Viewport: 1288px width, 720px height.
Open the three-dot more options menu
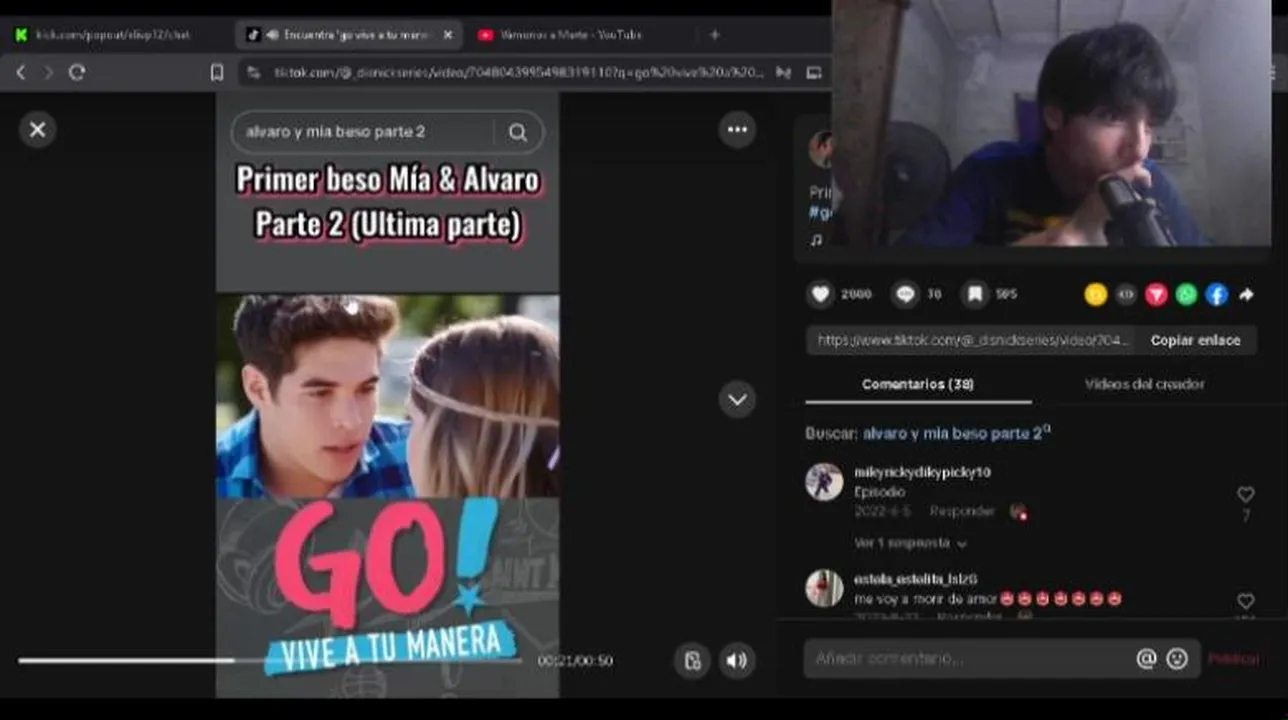coord(737,129)
